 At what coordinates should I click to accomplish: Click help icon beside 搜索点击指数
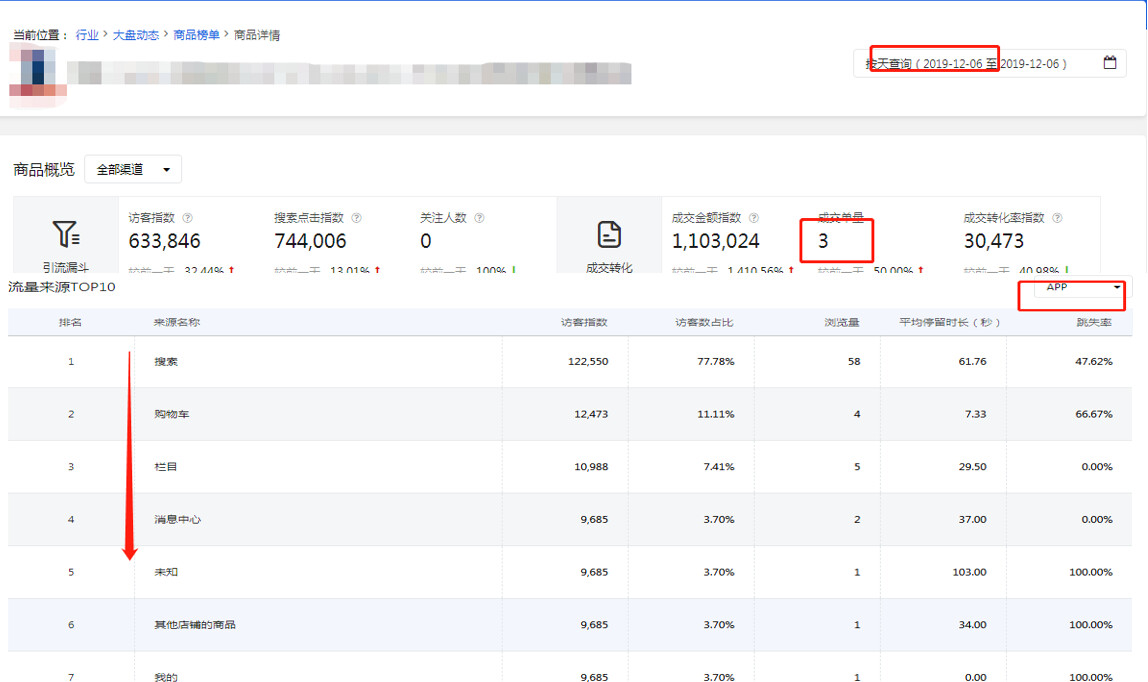coord(356,218)
